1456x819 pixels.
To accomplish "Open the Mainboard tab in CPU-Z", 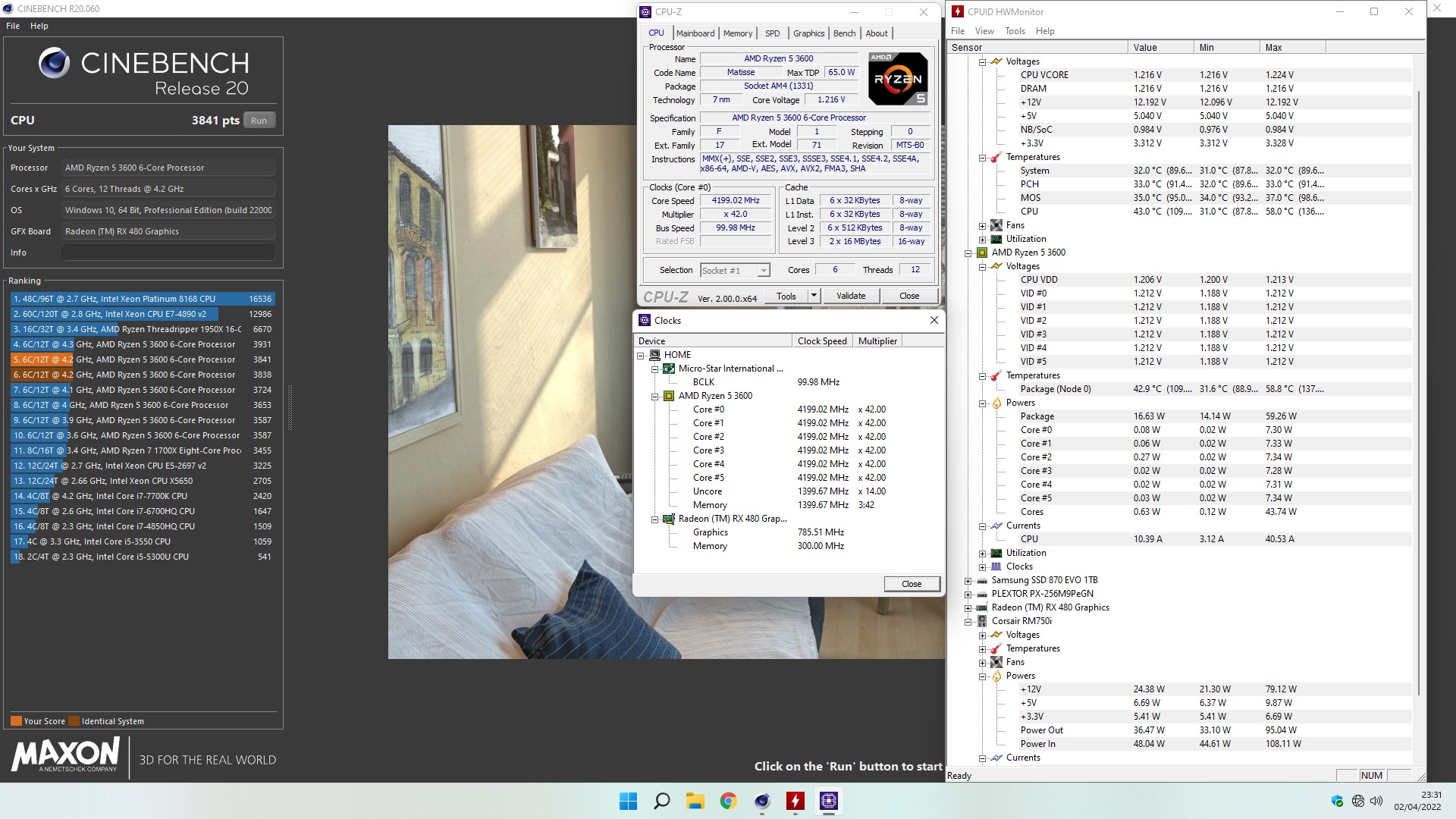I will click(695, 33).
